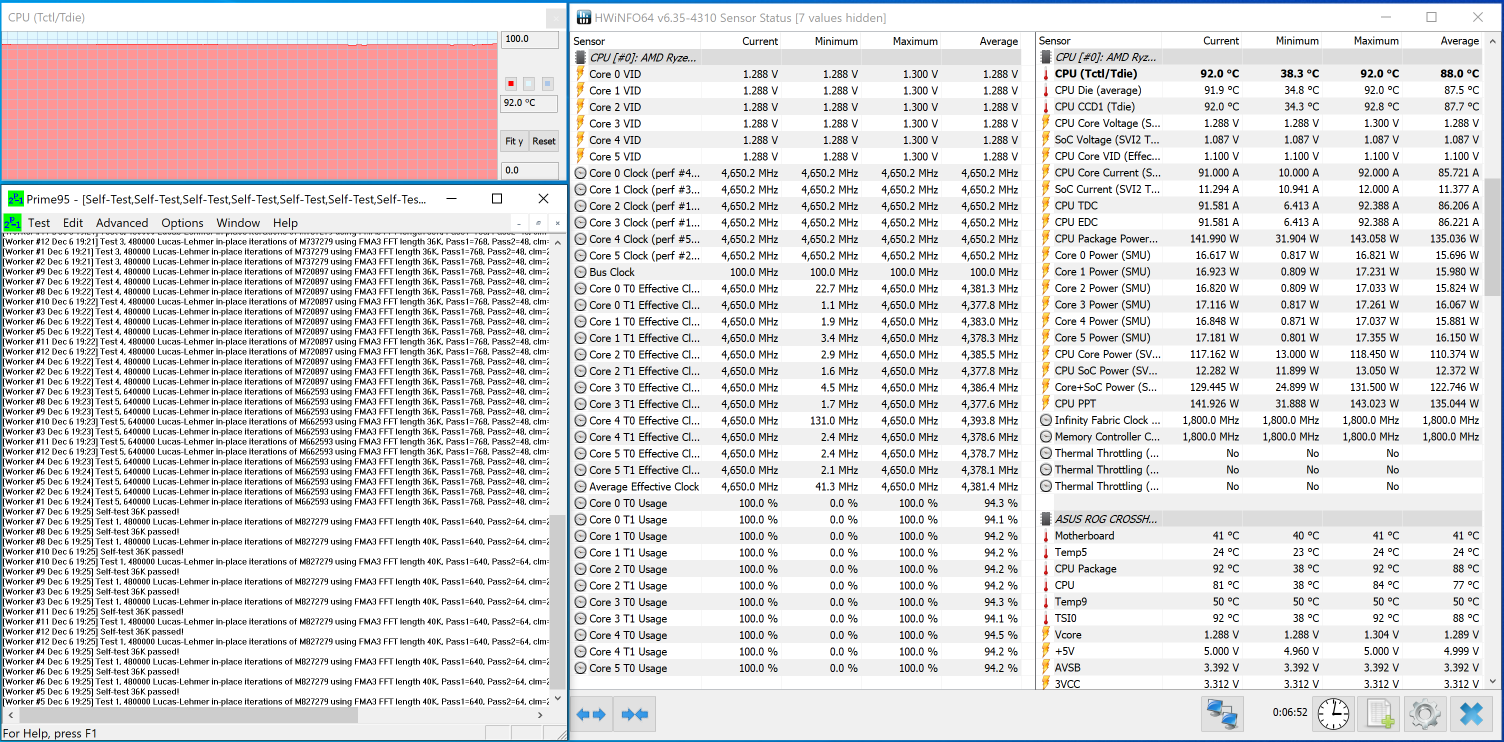
Task: Open the Help menu in Prime95
Action: (x=285, y=223)
